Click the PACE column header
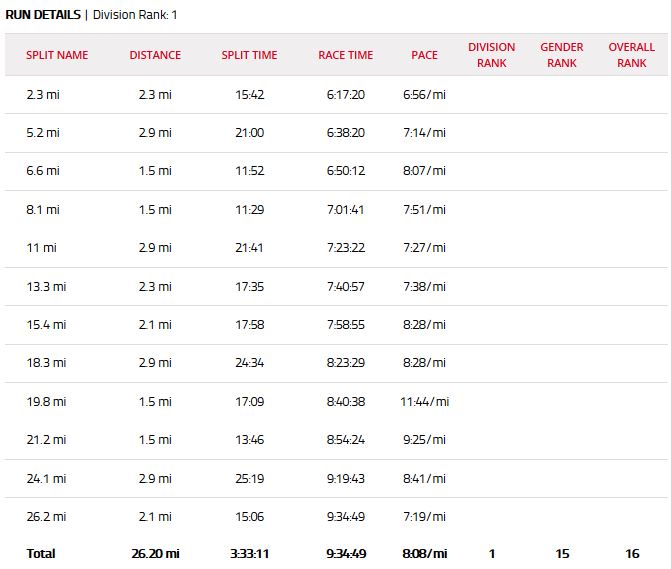 pyautogui.click(x=424, y=55)
